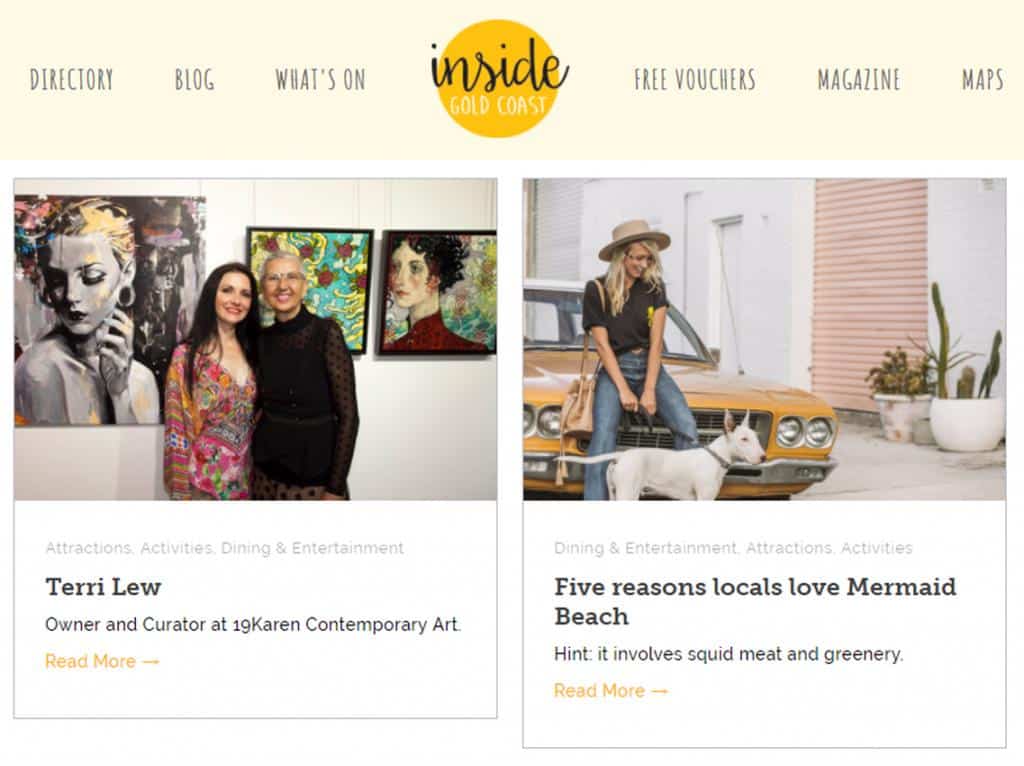
Task: Go to the Blog page
Action: tap(195, 80)
